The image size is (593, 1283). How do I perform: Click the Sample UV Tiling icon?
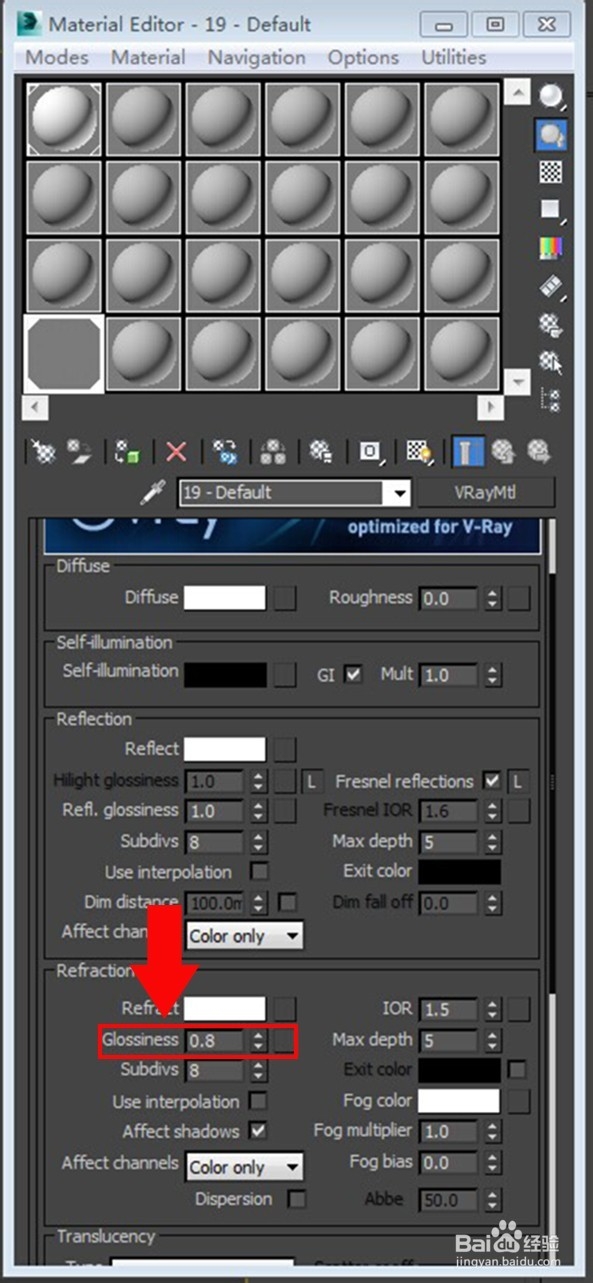551,209
